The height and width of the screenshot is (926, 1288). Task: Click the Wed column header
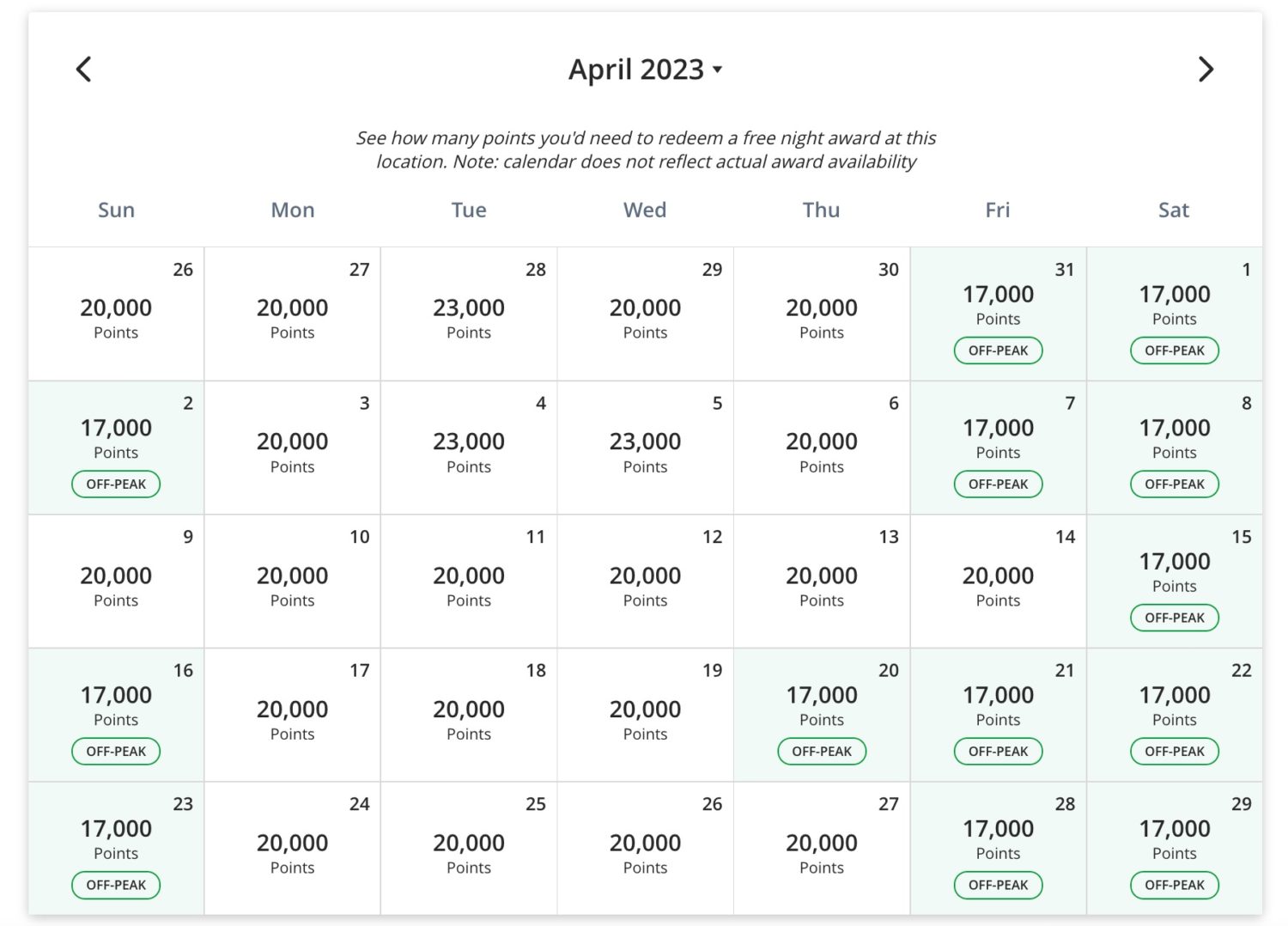644,210
